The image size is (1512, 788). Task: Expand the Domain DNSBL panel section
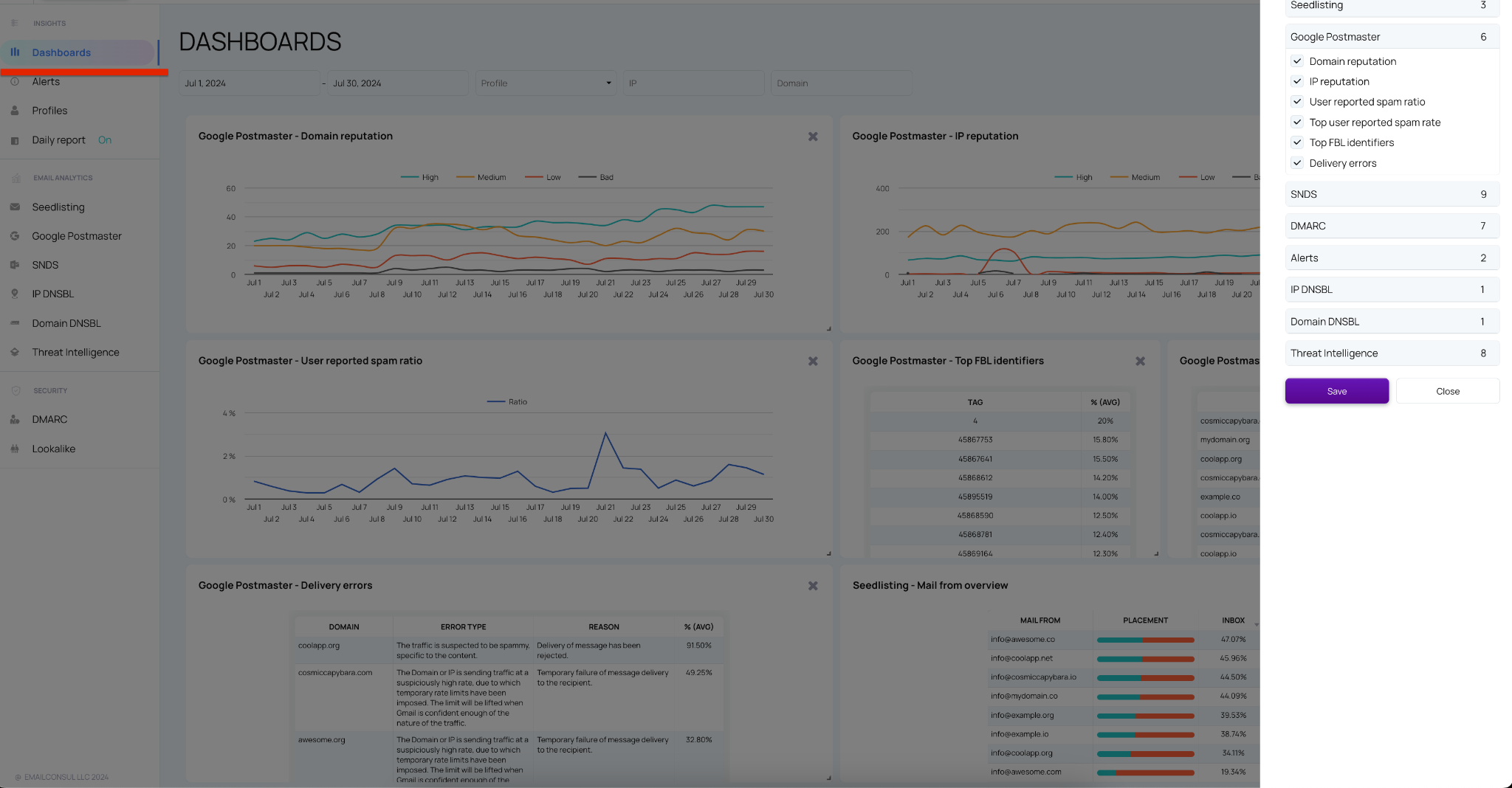pyautogui.click(x=1392, y=322)
